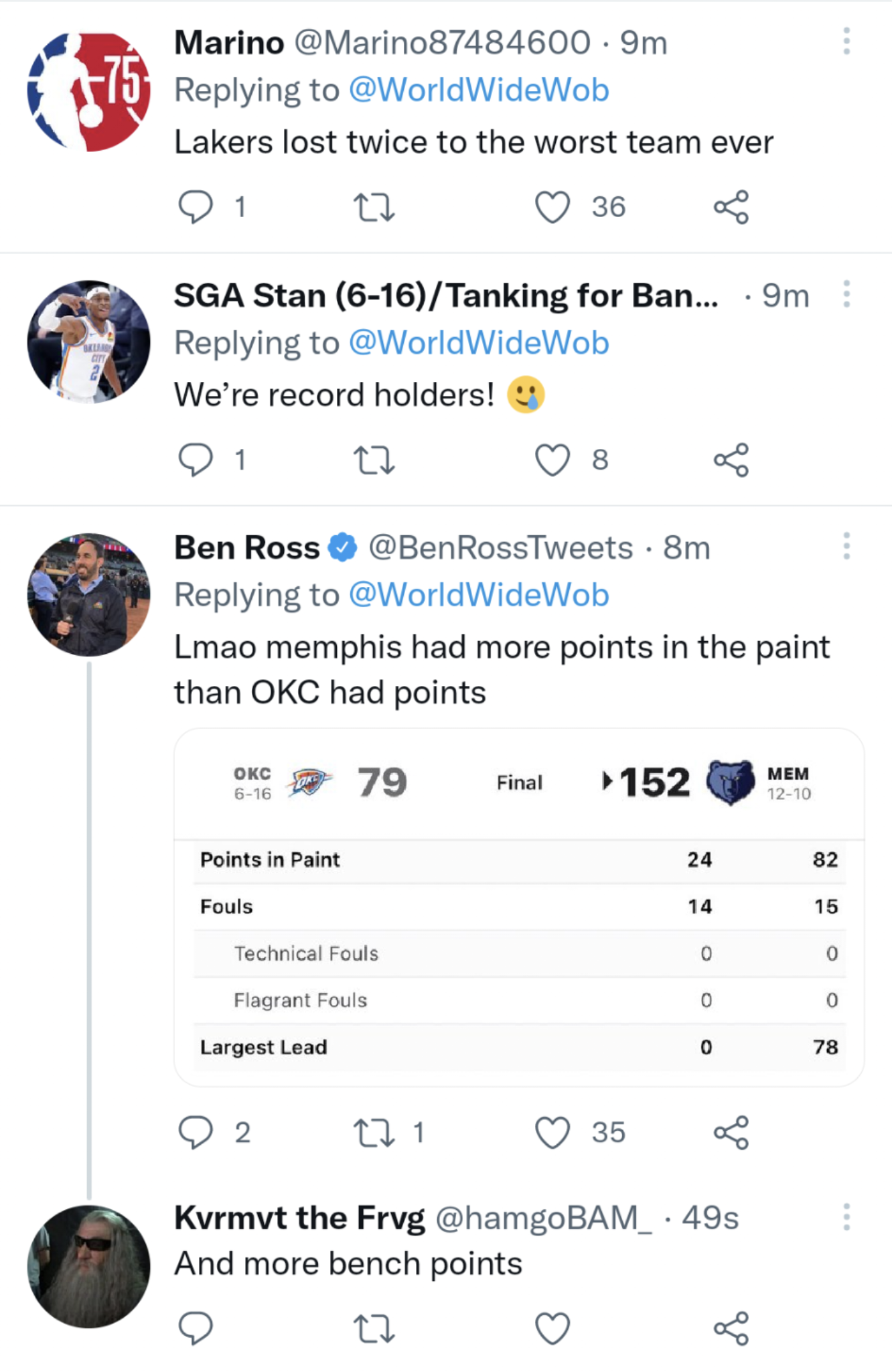
Task: Retweet the Kvrmvt the Frvg reply
Action: (374, 1328)
